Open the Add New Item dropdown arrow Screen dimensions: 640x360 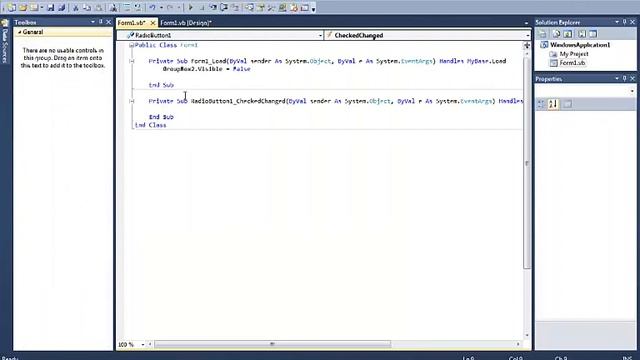point(42,8)
